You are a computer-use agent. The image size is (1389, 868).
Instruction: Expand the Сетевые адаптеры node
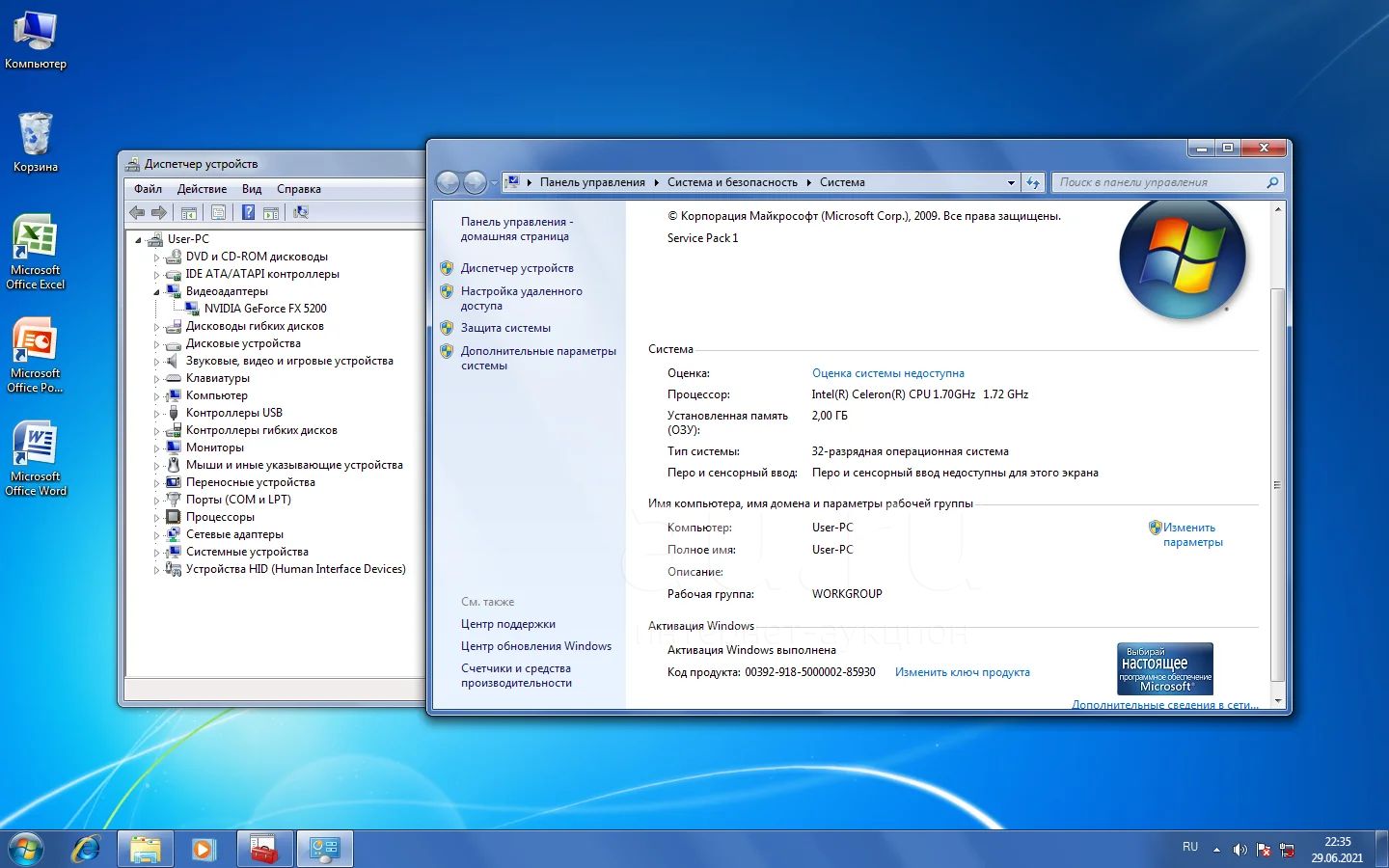click(x=156, y=534)
